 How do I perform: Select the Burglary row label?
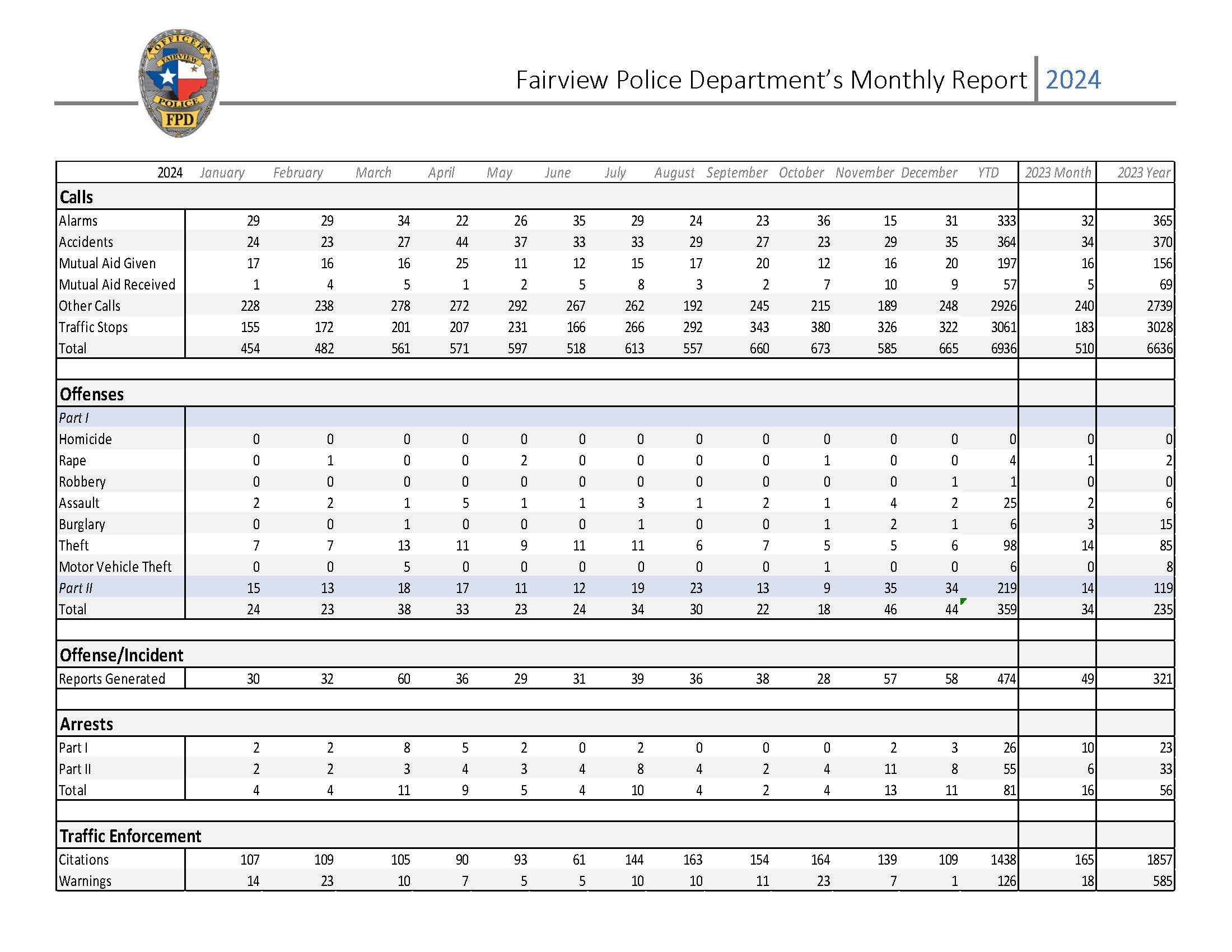point(82,525)
